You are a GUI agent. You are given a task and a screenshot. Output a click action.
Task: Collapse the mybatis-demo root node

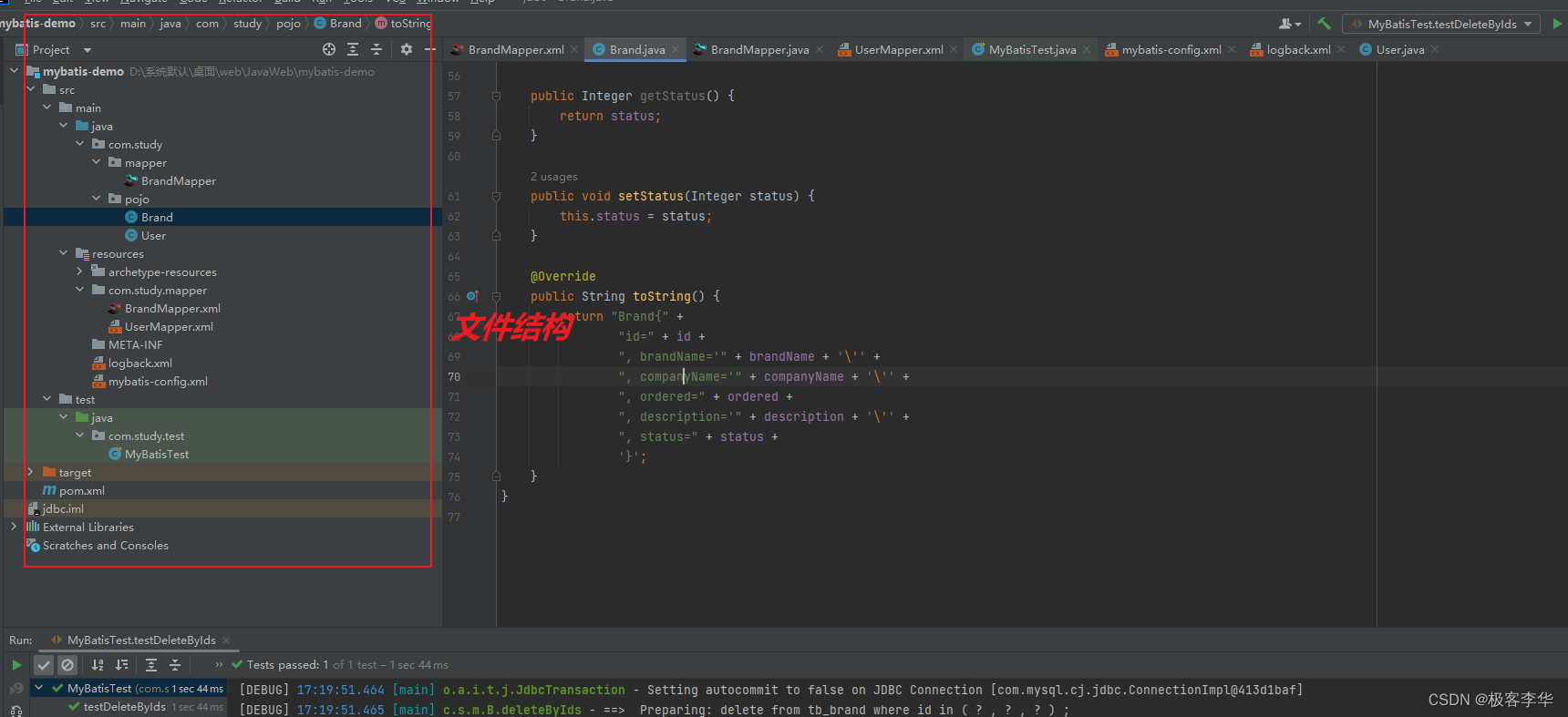[x=14, y=70]
